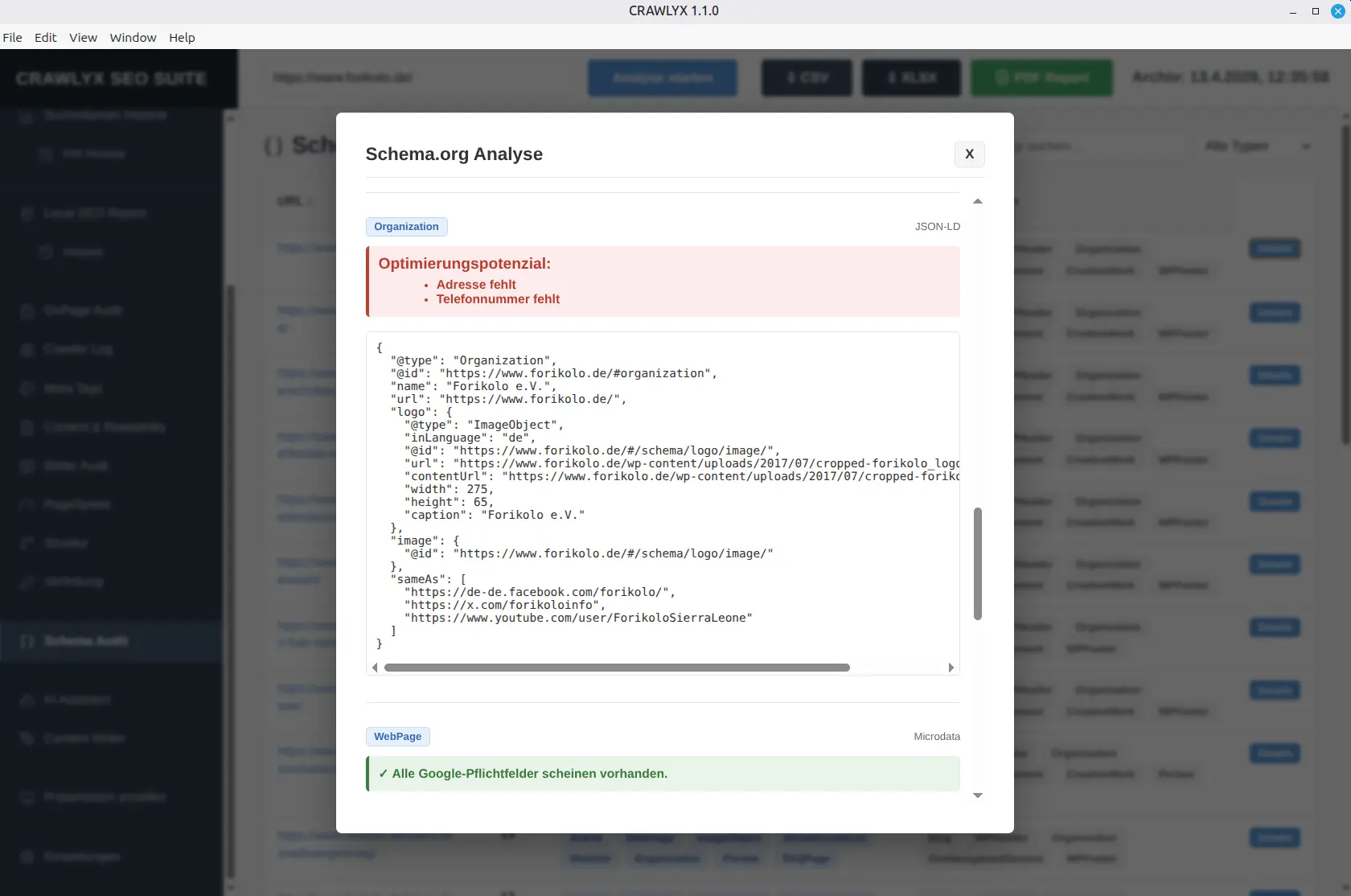
Task: Click the Organization type badge
Action: [406, 227]
